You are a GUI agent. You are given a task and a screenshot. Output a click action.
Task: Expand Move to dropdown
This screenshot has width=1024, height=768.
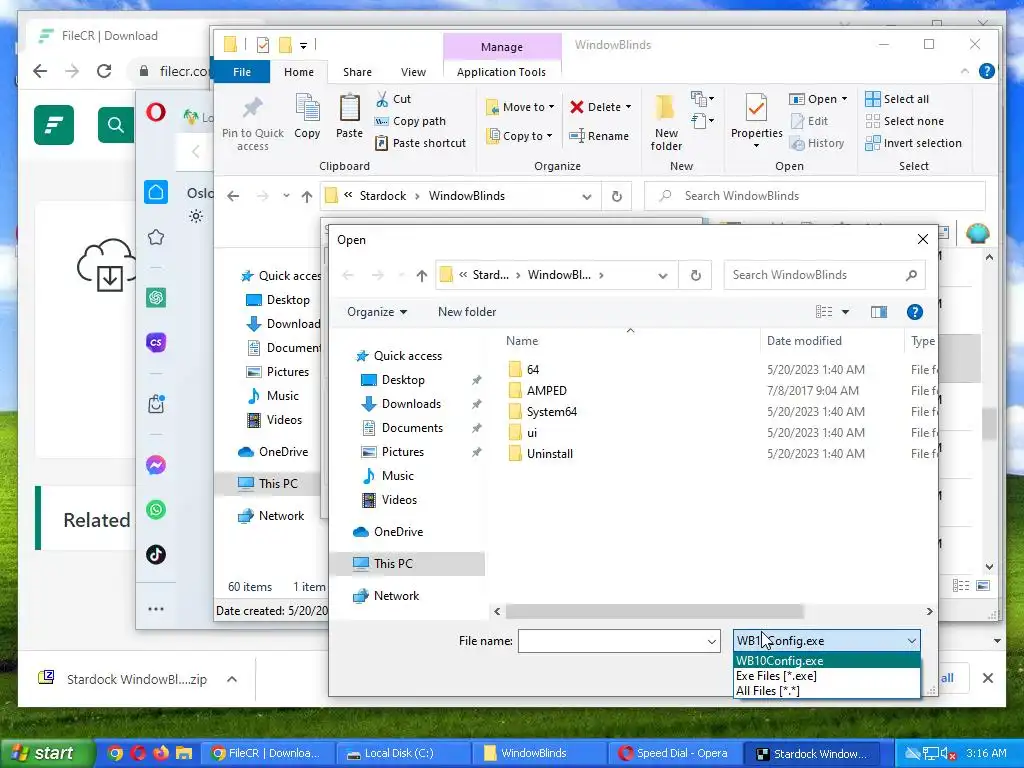point(551,106)
